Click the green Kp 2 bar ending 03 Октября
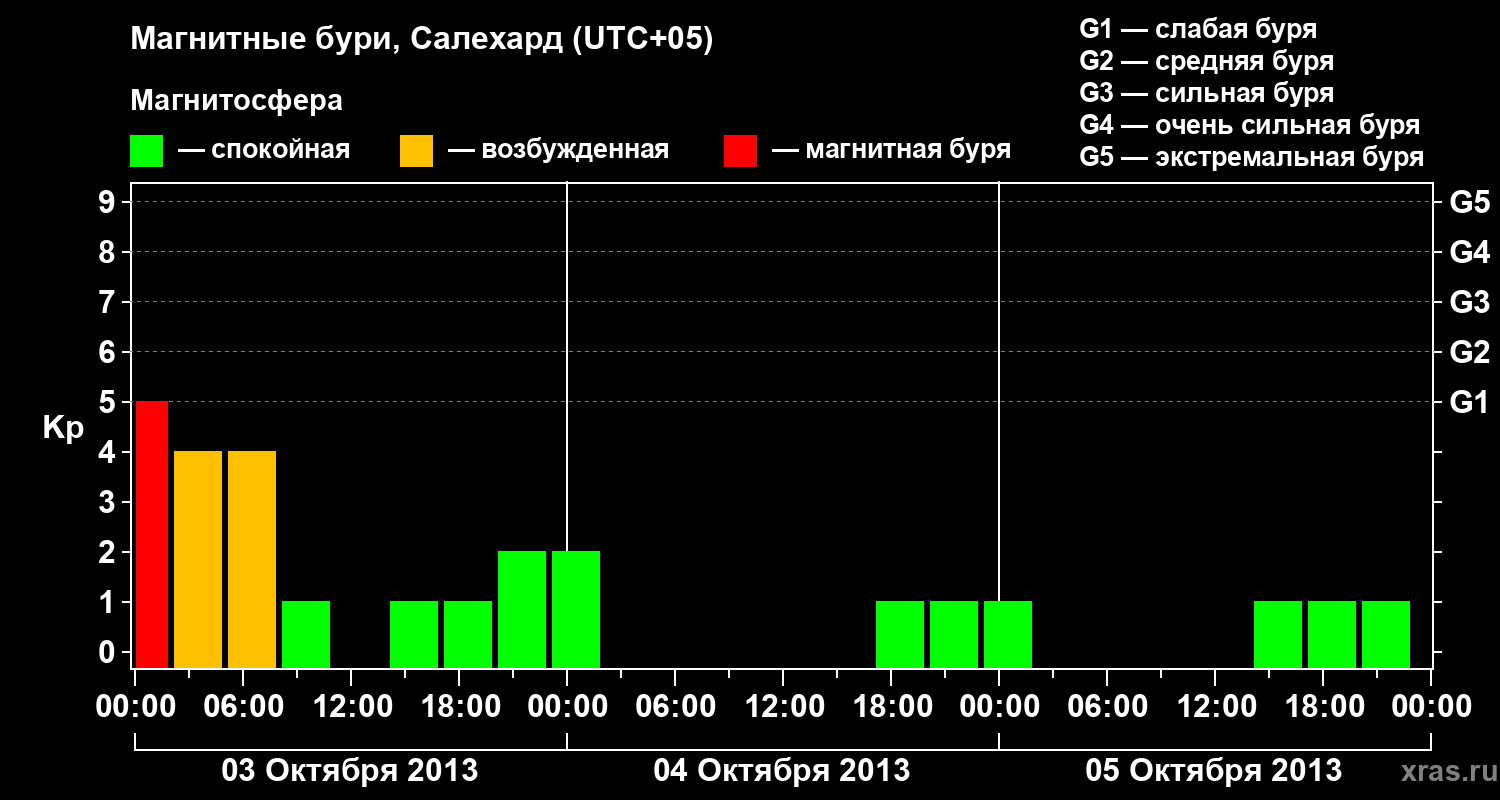This screenshot has width=1500, height=800. coord(522,609)
